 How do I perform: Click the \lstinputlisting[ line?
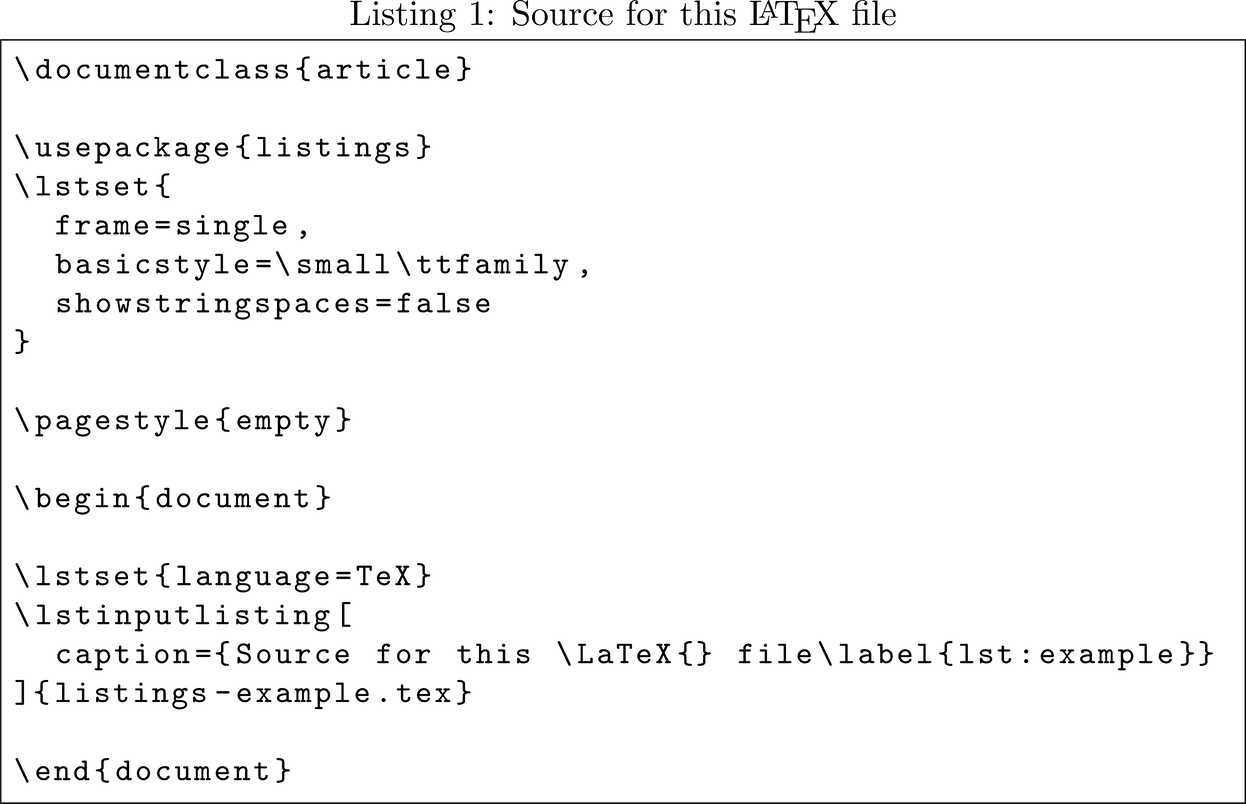(183, 615)
